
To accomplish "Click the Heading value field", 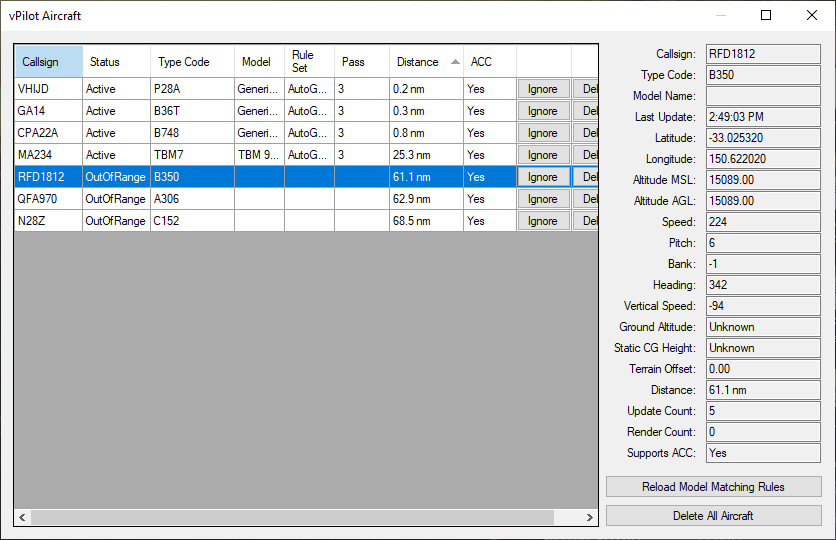I will (x=762, y=285).
